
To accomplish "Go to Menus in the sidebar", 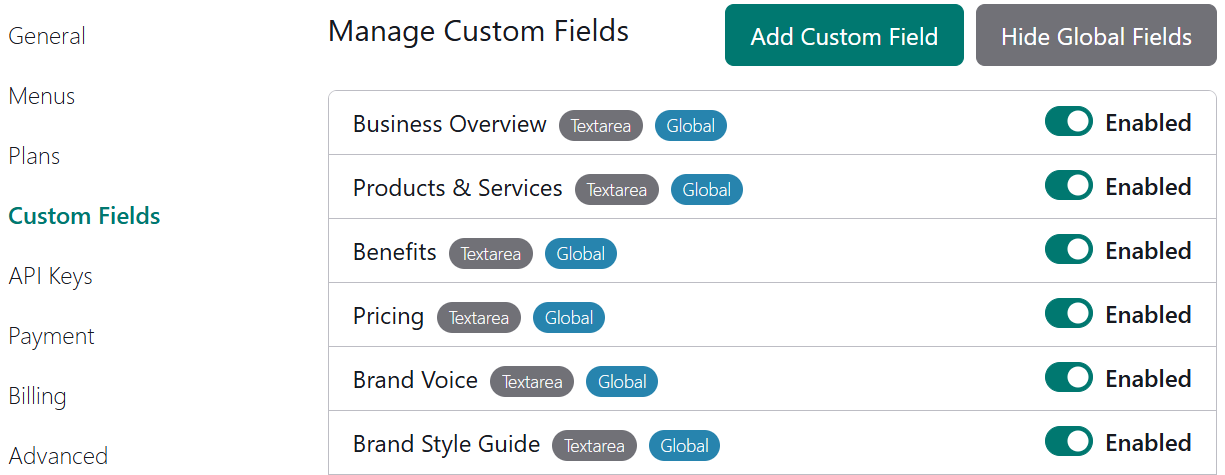I will [x=42, y=96].
